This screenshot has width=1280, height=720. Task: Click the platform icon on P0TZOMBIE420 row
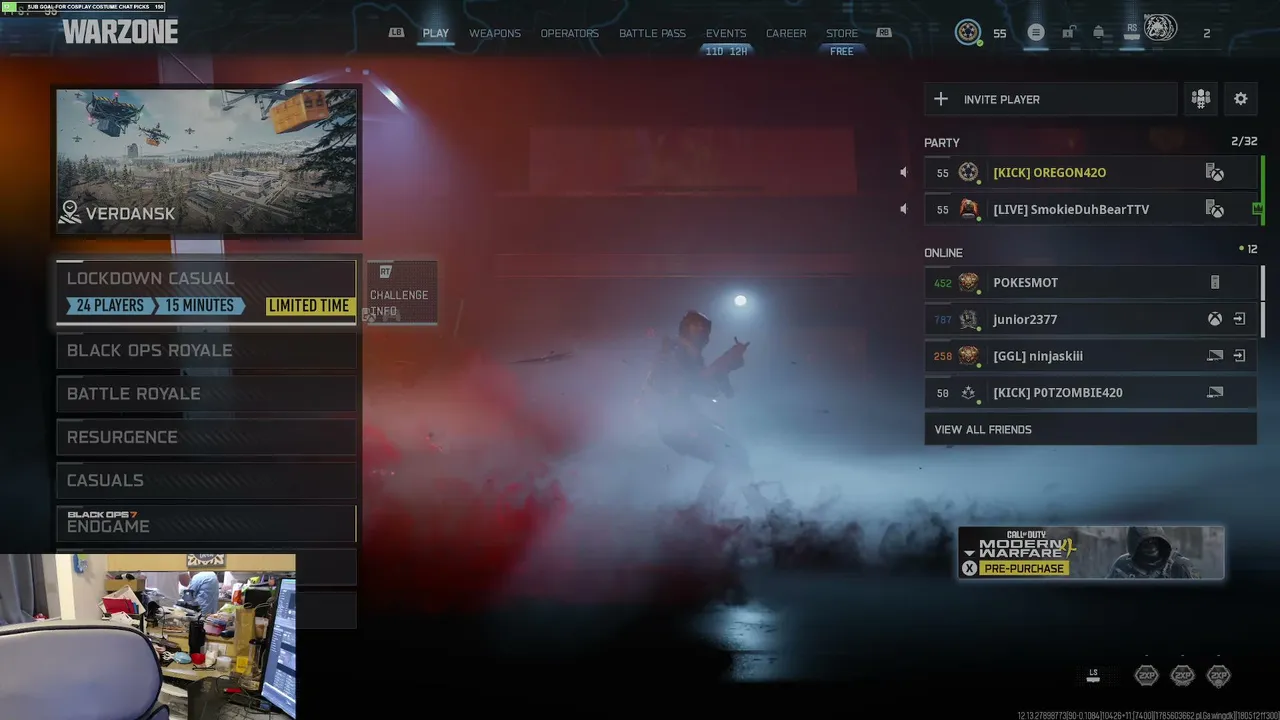coord(1215,392)
